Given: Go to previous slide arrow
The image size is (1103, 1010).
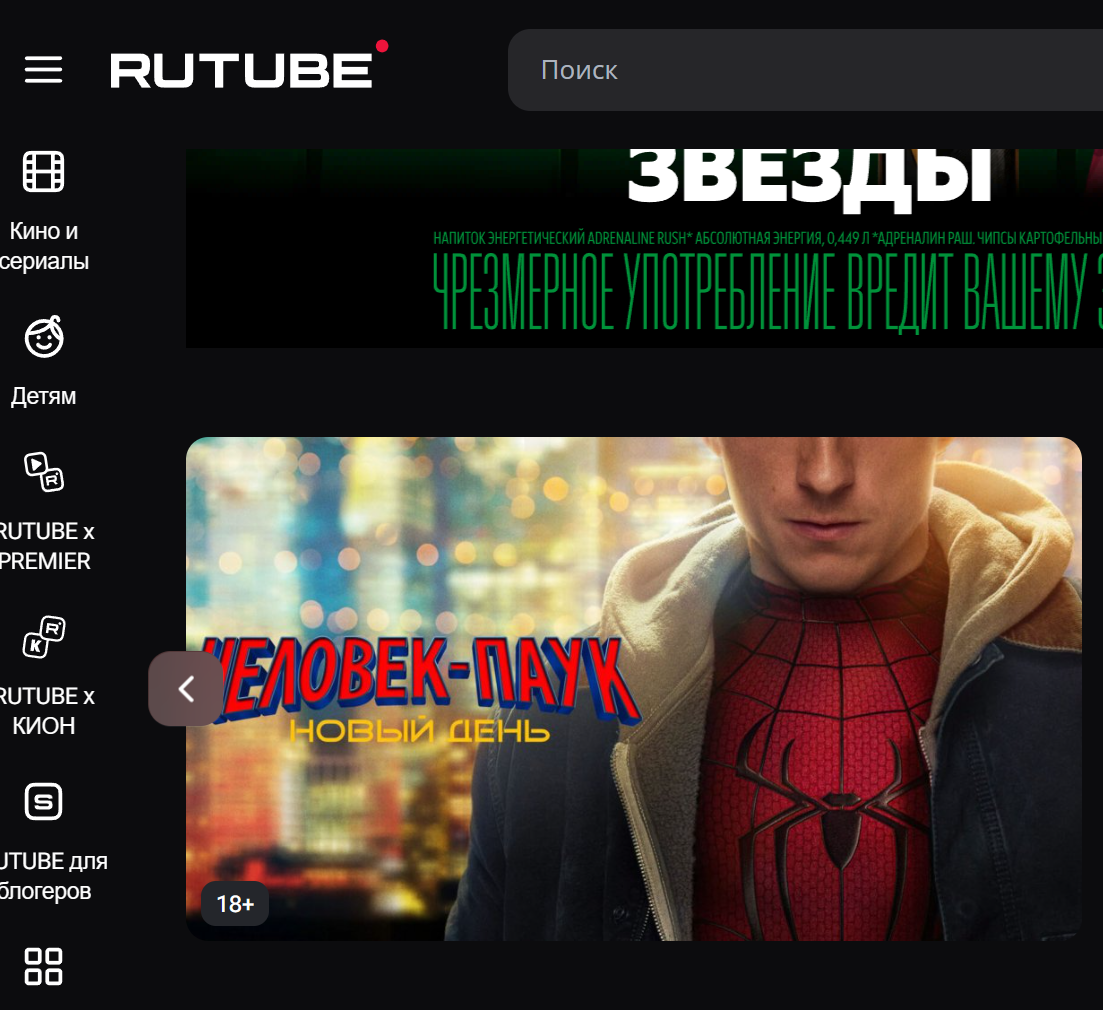Looking at the screenshot, I should point(186,689).
